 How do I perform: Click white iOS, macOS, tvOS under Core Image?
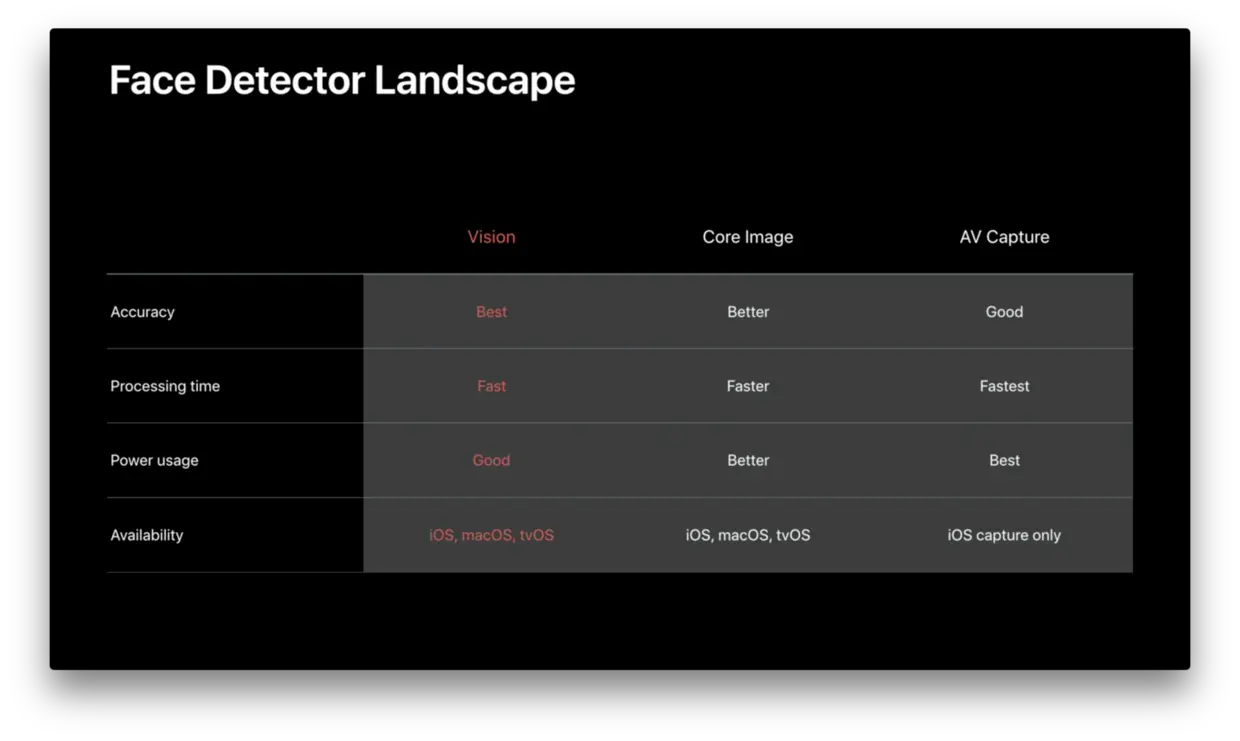click(748, 535)
